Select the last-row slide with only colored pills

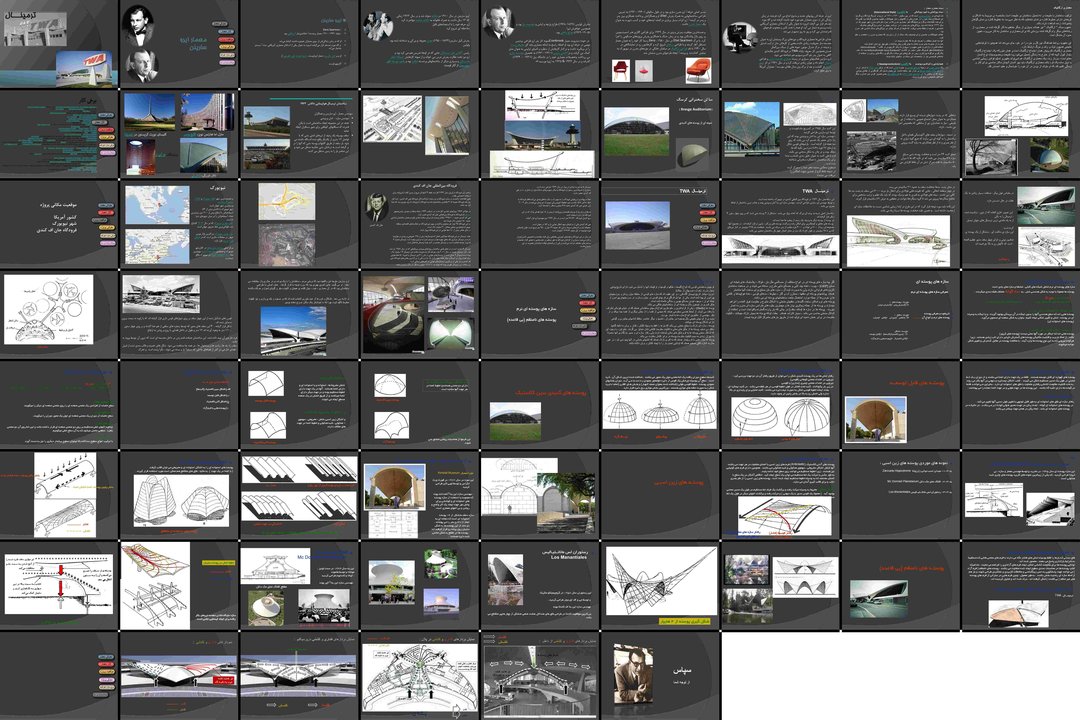pyautogui.click(x=59, y=675)
